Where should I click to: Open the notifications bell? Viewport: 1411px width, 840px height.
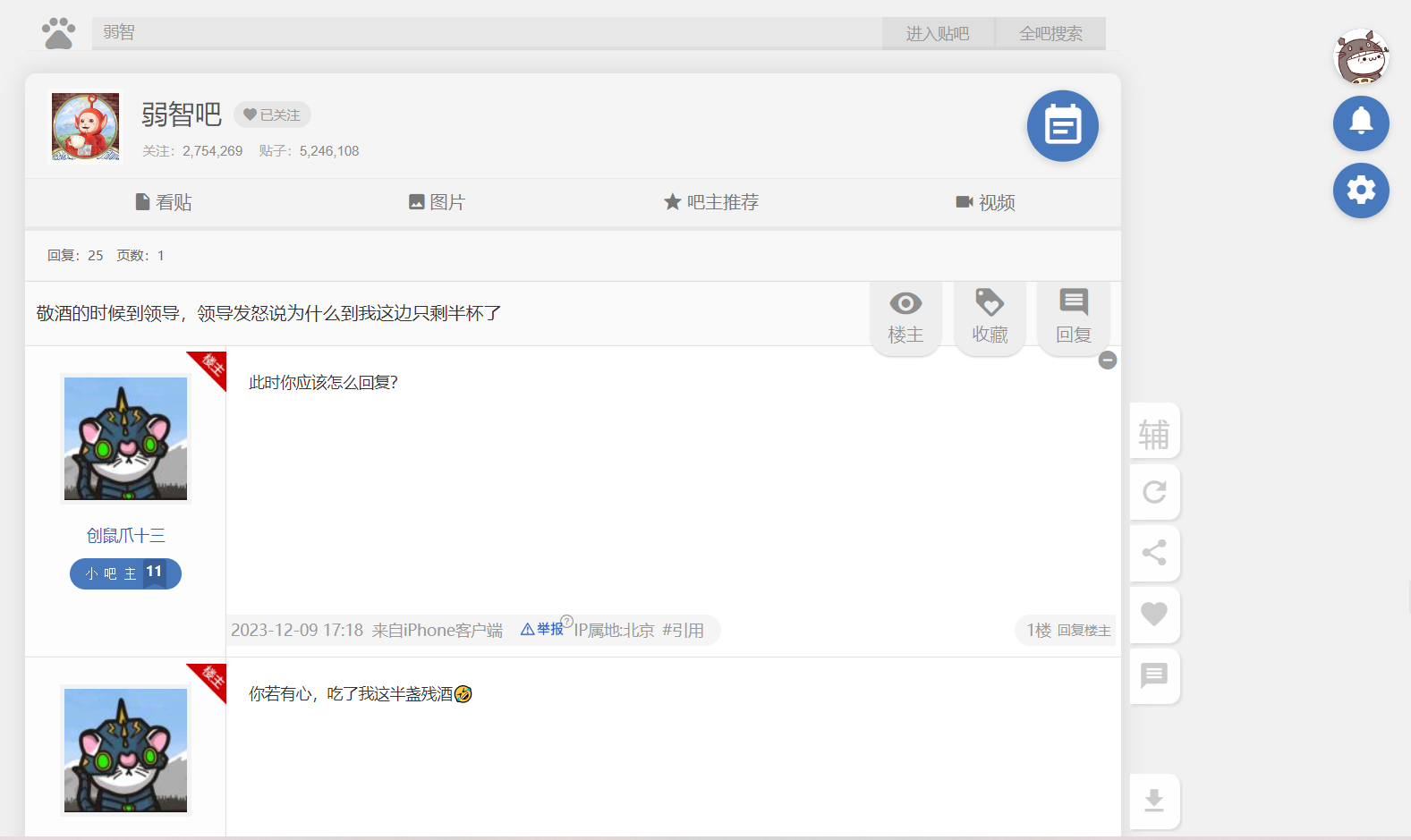[x=1361, y=123]
